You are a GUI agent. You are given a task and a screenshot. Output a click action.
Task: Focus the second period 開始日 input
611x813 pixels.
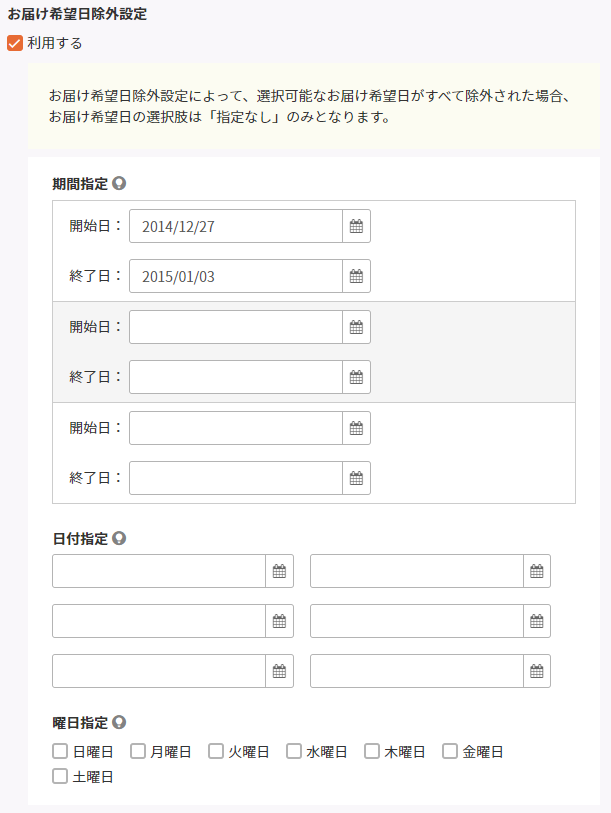(x=236, y=327)
